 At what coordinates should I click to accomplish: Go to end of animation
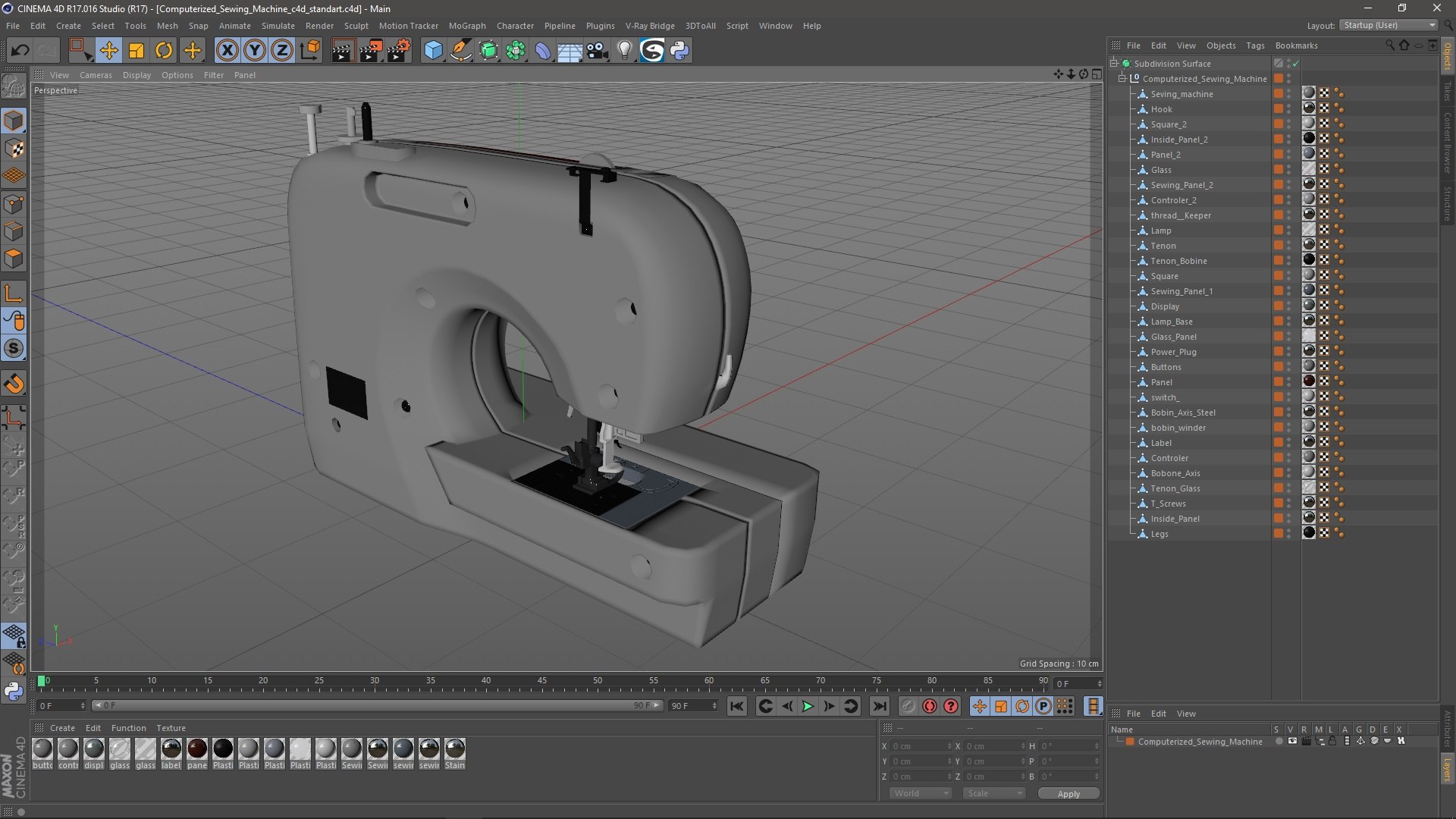pyautogui.click(x=879, y=707)
